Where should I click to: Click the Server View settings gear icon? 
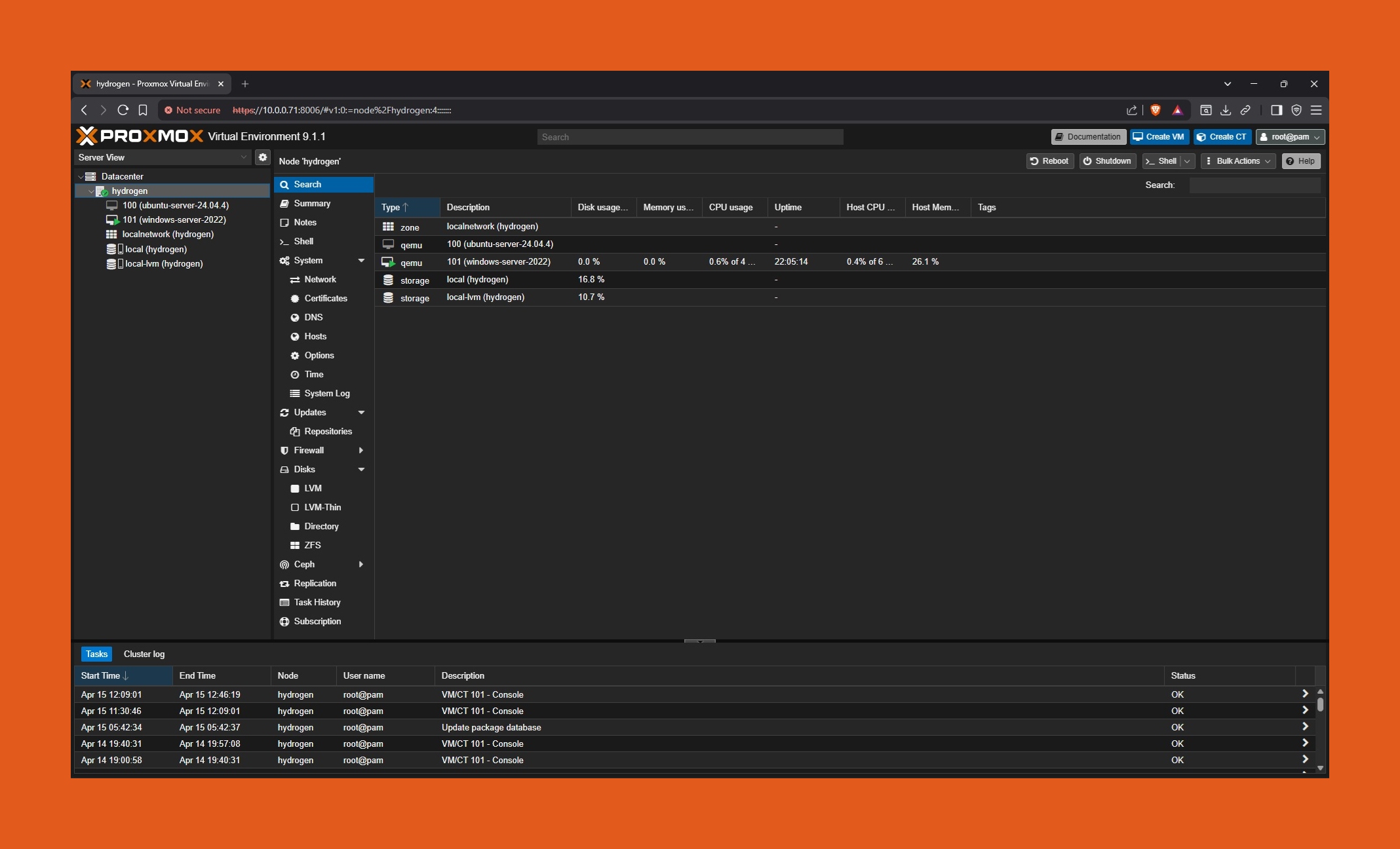[x=263, y=157]
